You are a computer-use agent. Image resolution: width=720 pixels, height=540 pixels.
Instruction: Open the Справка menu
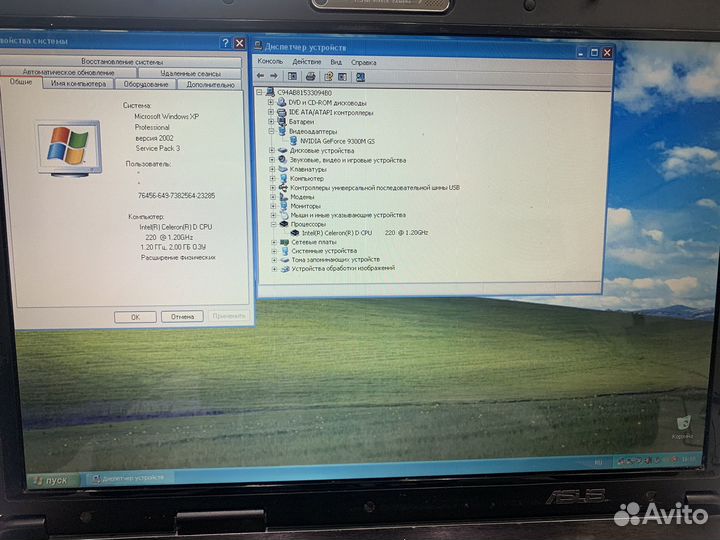coord(364,62)
